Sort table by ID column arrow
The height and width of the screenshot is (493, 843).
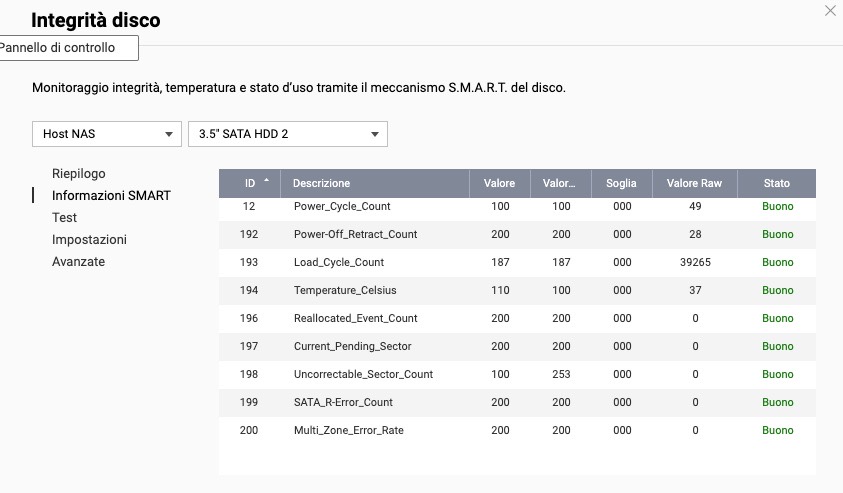click(266, 182)
